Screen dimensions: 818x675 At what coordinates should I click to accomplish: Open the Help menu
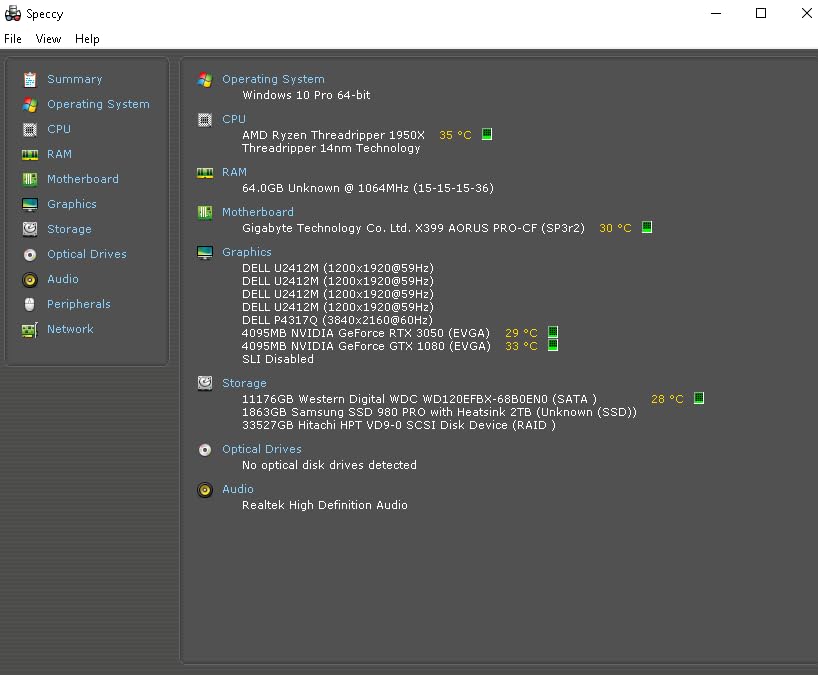pos(87,39)
